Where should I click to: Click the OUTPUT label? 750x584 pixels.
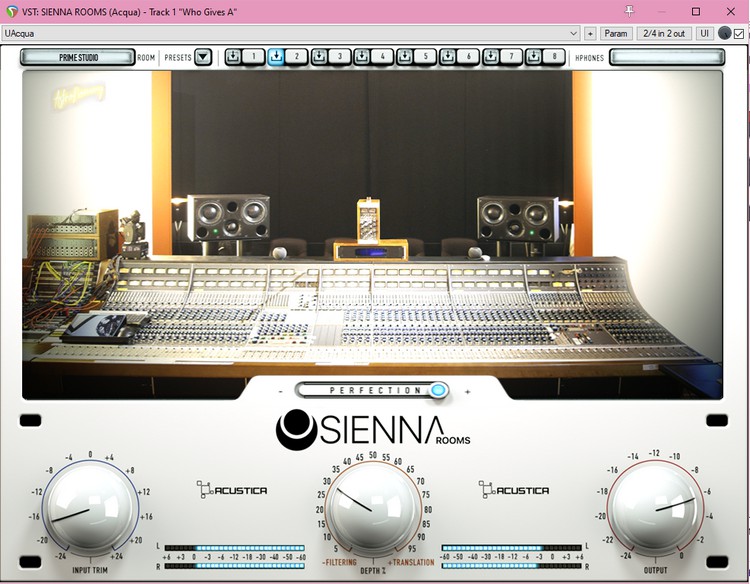point(655,570)
